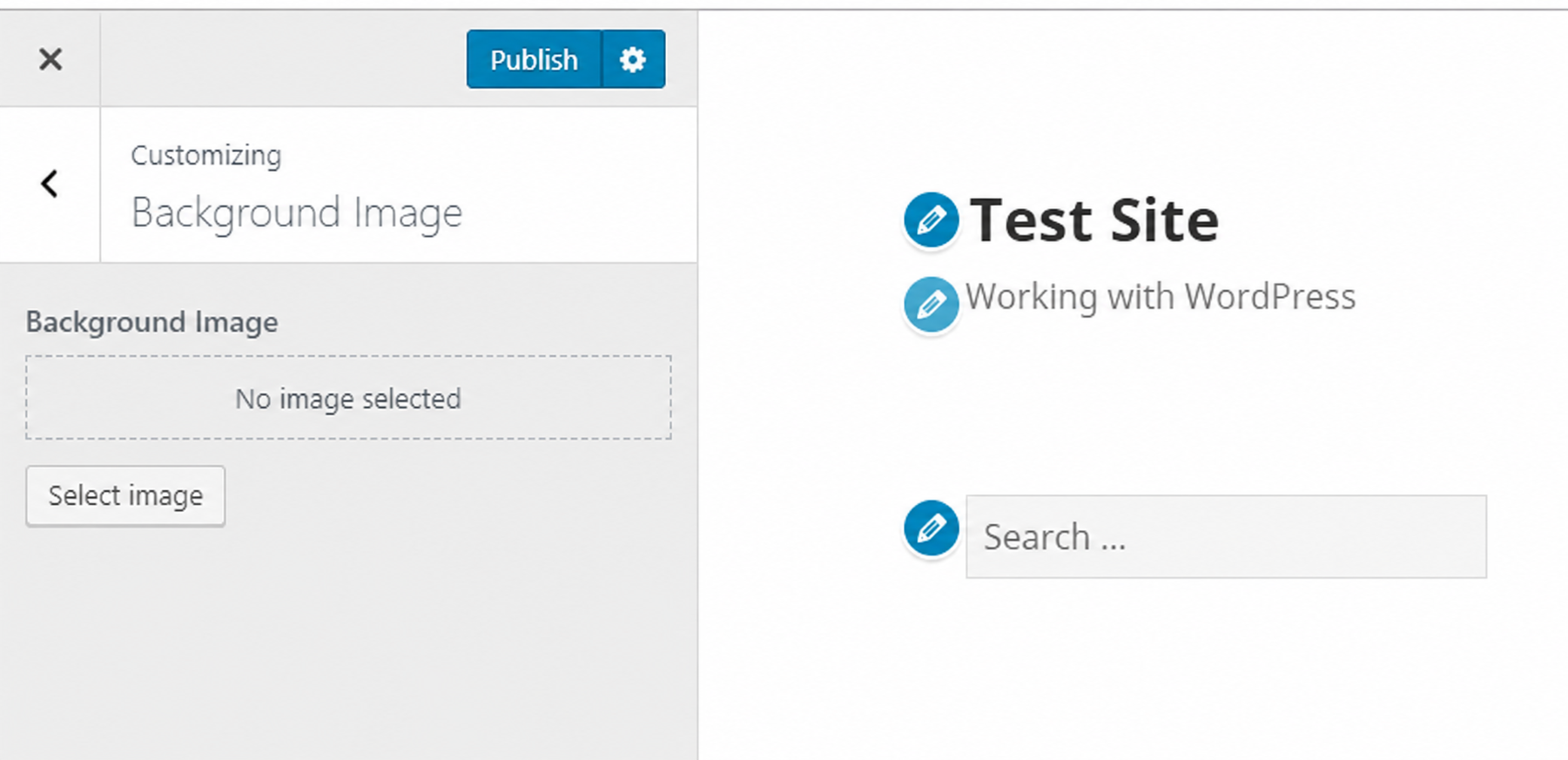Image resolution: width=1568 pixels, height=760 pixels.
Task: Click the edit pencil beside Working with WordPress
Action: tap(931, 305)
